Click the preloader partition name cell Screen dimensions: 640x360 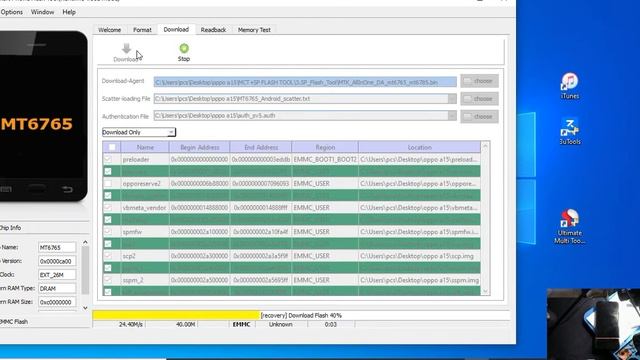(x=145, y=159)
